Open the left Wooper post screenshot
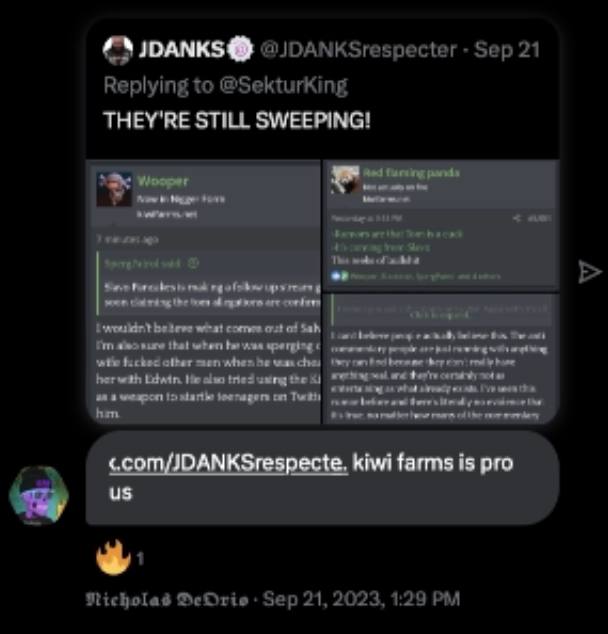 203,292
